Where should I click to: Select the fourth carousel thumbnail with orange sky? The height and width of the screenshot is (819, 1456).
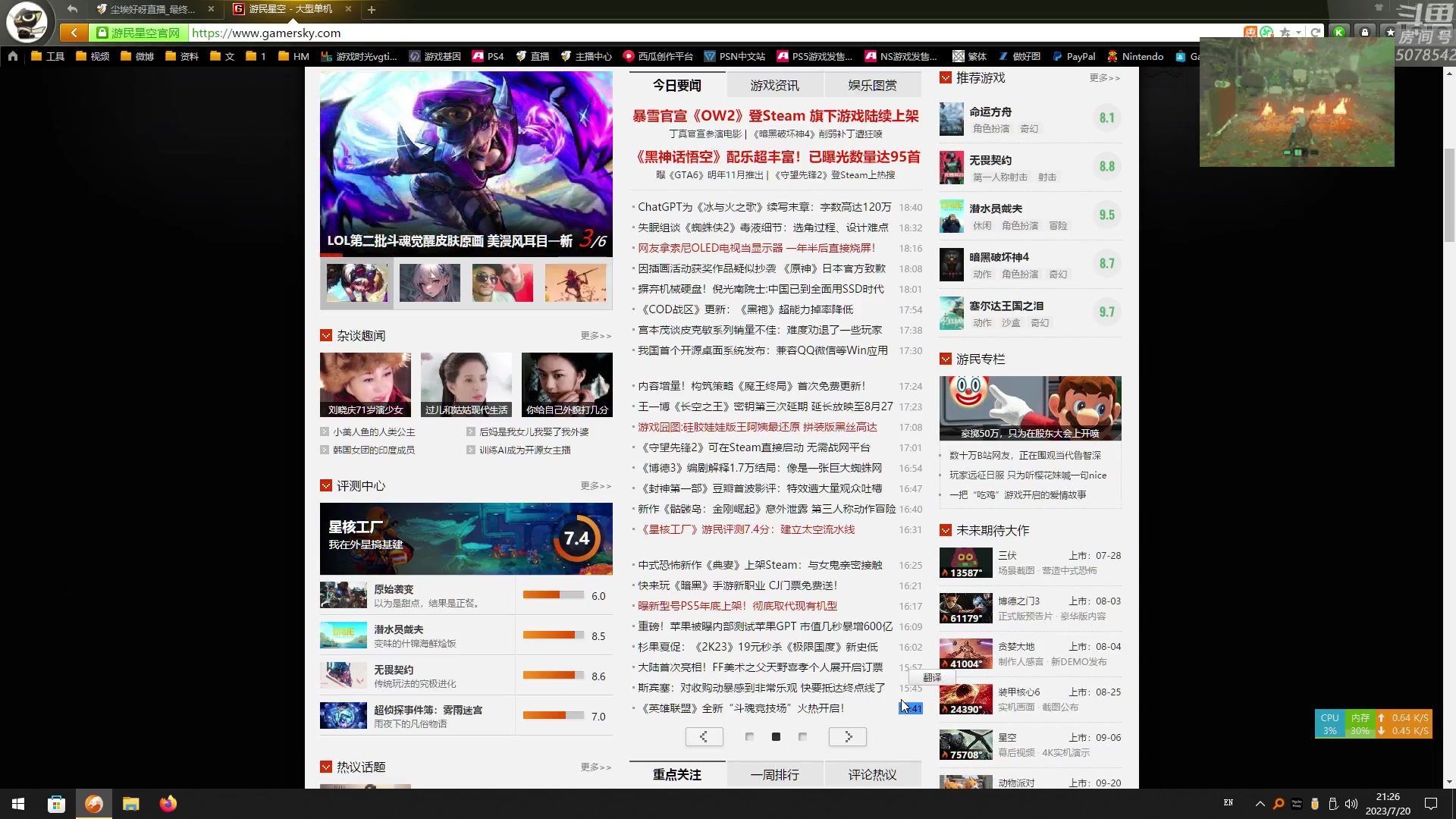tap(575, 283)
